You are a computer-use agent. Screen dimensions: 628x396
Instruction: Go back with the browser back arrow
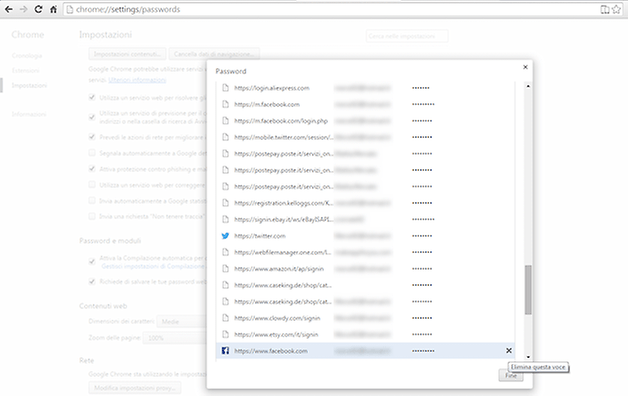click(9, 9)
